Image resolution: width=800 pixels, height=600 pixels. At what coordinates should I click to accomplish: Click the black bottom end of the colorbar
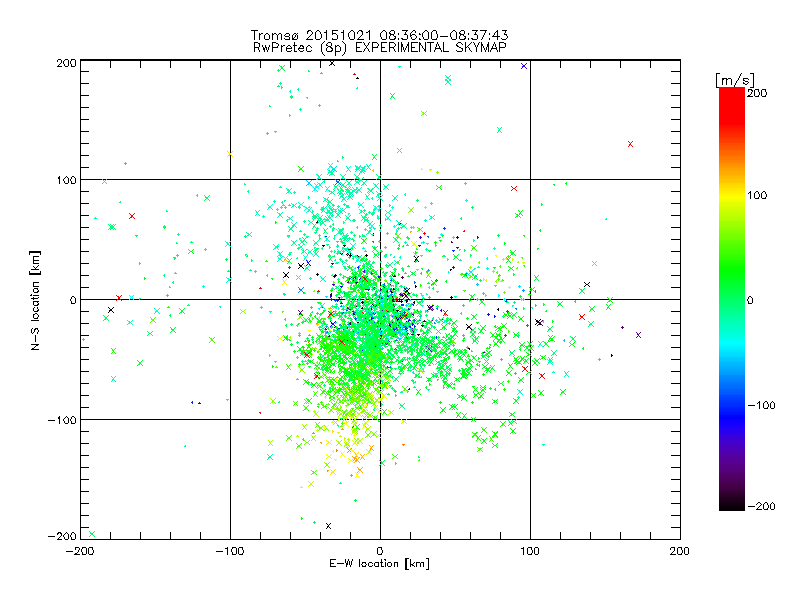pos(732,505)
